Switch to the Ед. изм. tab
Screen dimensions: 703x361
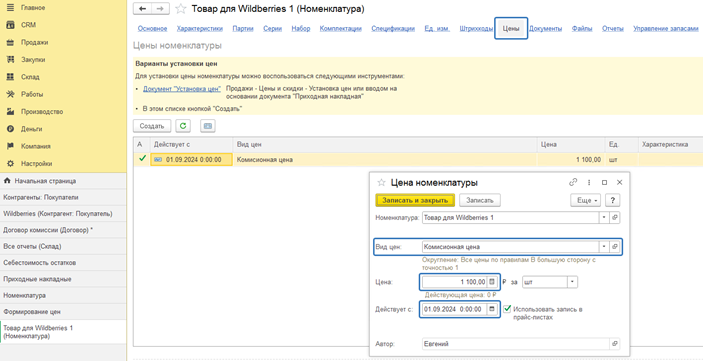click(x=437, y=29)
